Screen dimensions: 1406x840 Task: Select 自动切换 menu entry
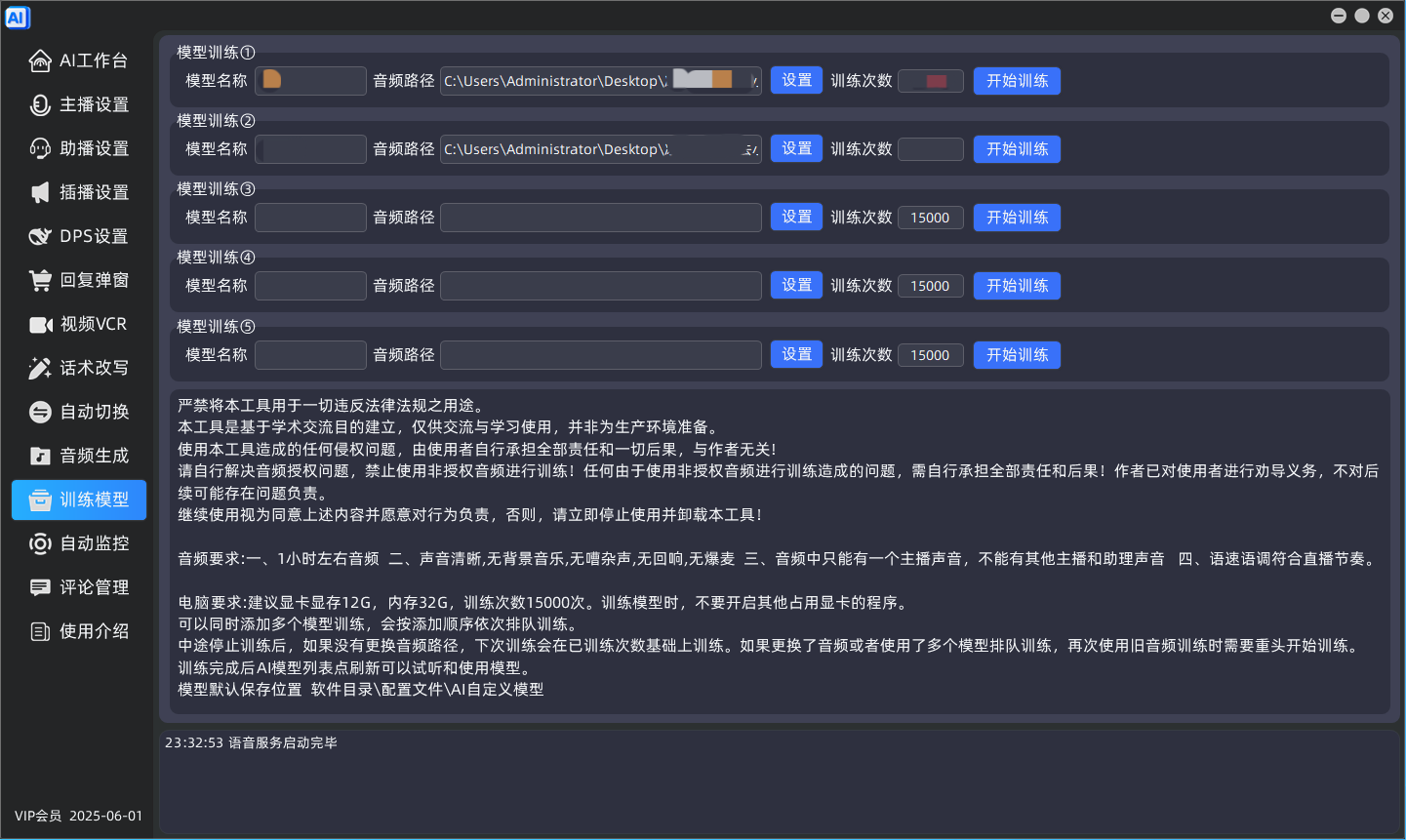click(79, 412)
